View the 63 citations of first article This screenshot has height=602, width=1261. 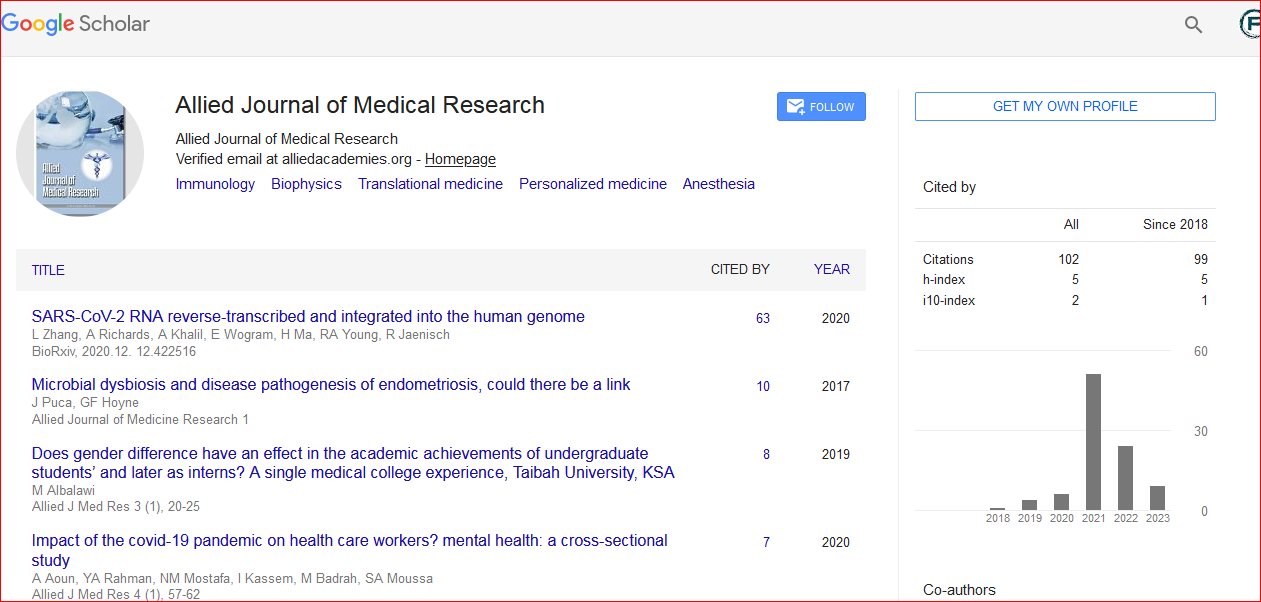pos(763,319)
